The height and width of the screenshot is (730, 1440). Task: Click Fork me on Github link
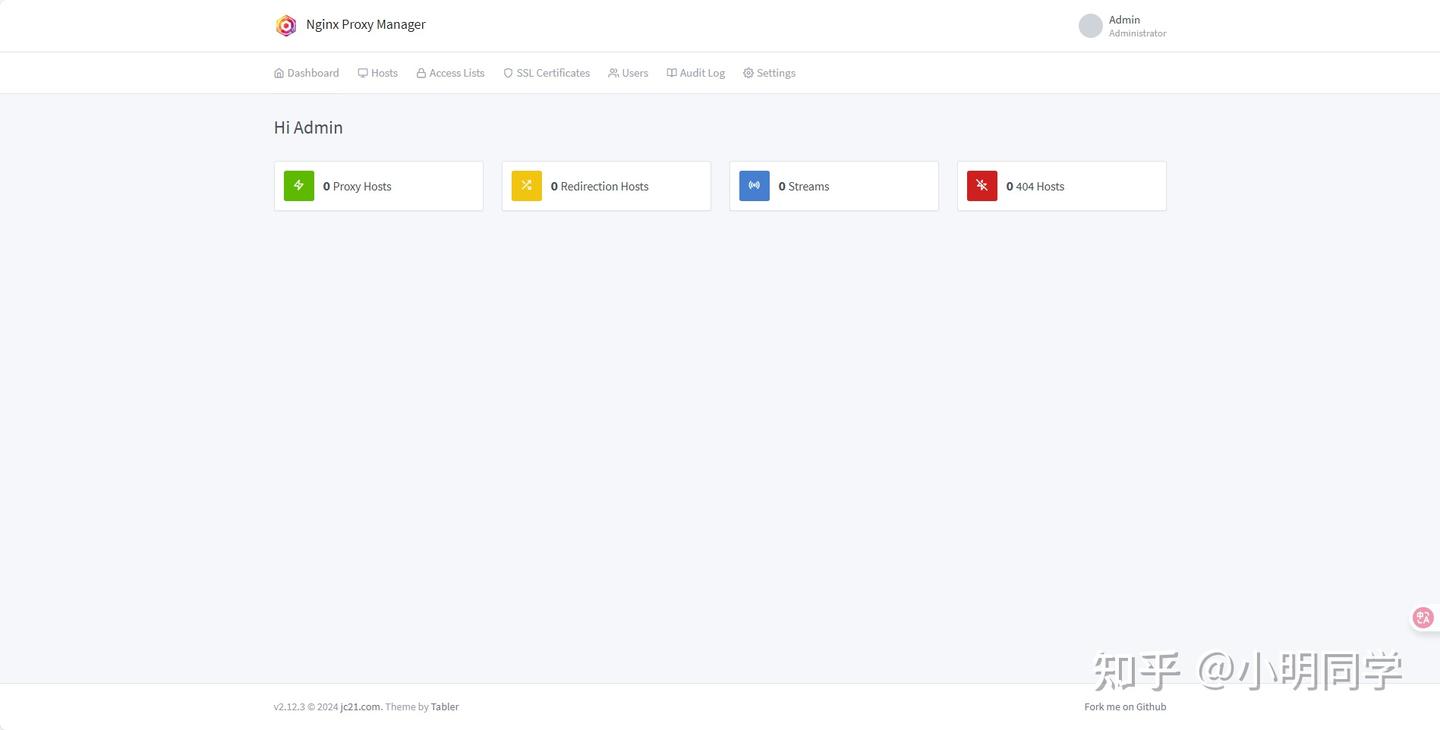pyautogui.click(x=1125, y=707)
